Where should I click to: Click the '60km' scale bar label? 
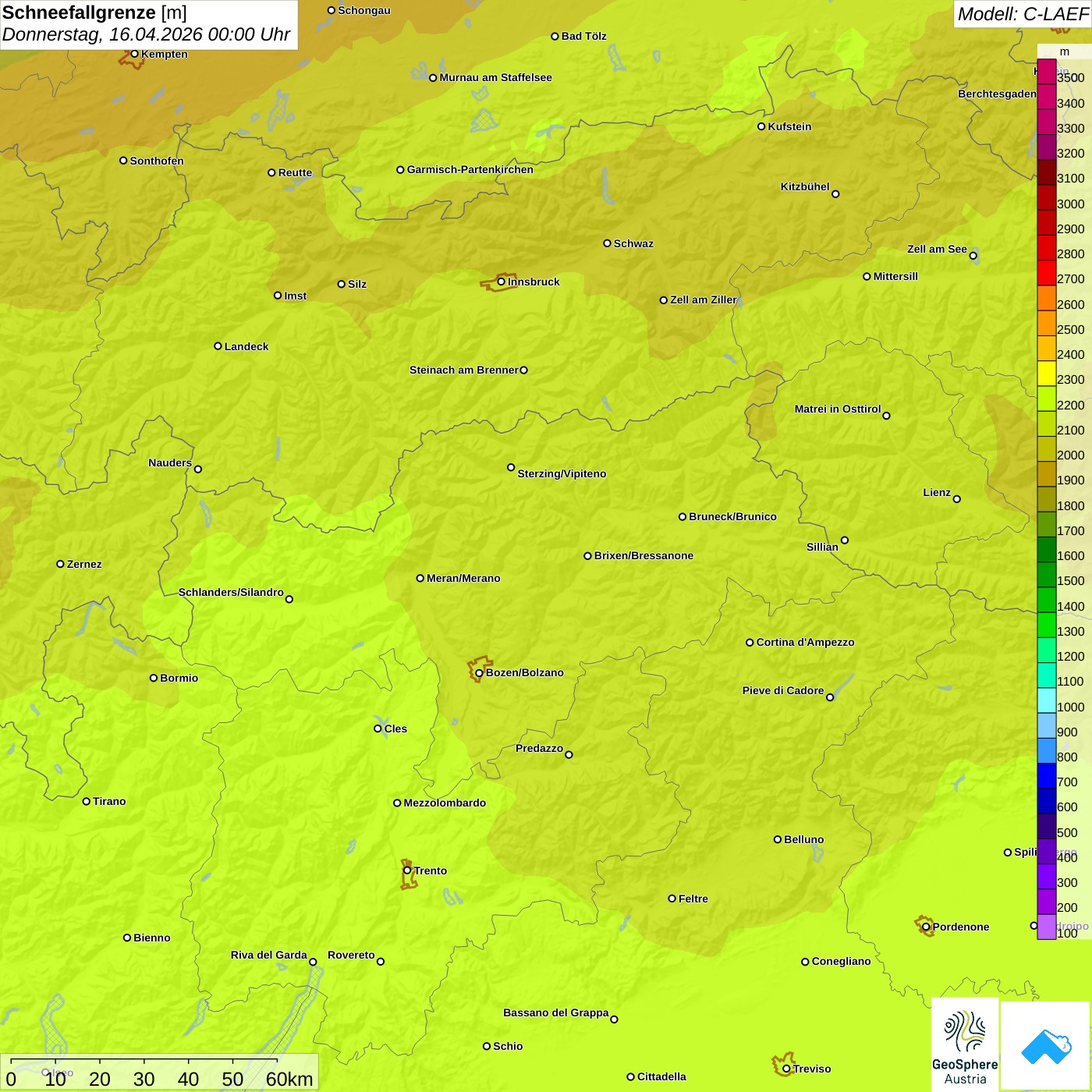click(x=289, y=1079)
